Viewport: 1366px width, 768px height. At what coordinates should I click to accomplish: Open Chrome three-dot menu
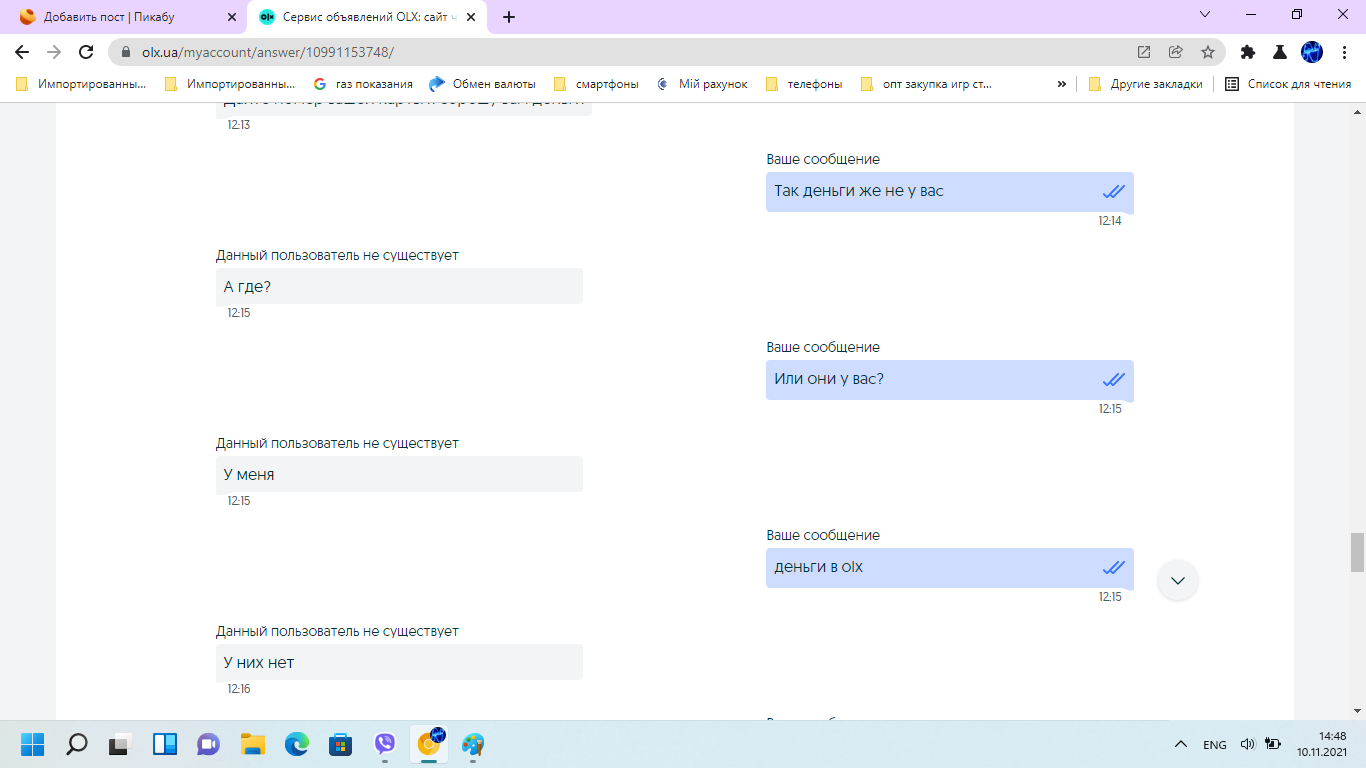pos(1344,52)
